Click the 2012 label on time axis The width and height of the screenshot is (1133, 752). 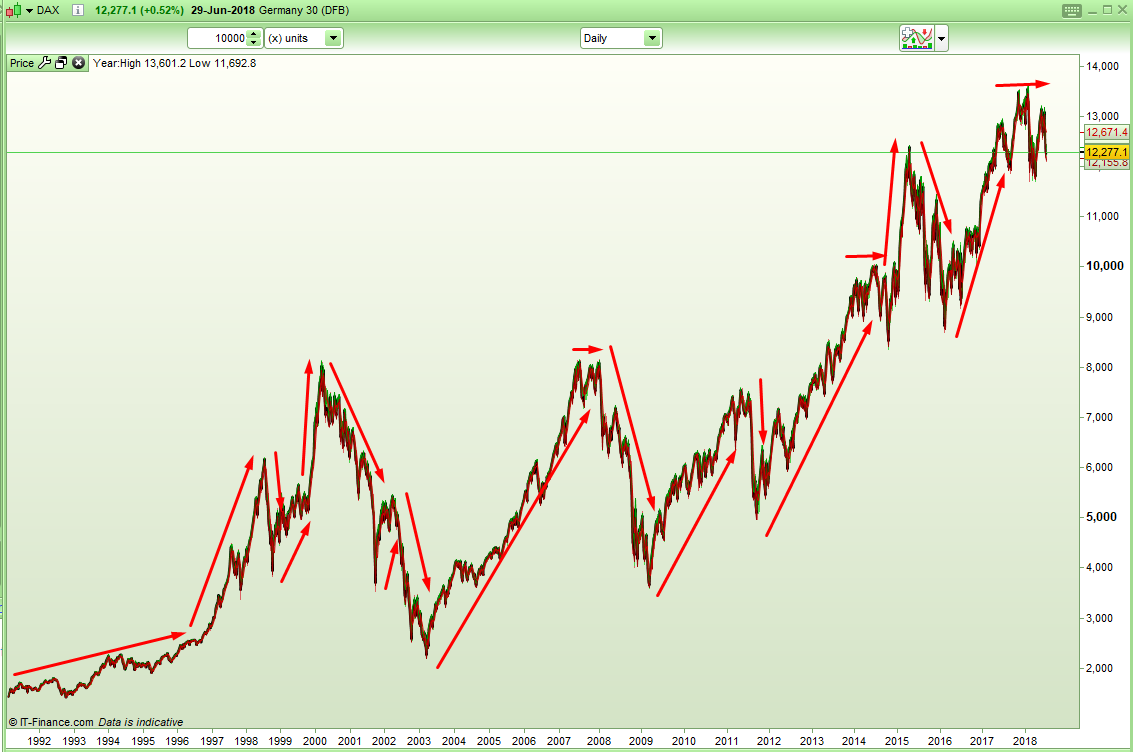tap(769, 740)
